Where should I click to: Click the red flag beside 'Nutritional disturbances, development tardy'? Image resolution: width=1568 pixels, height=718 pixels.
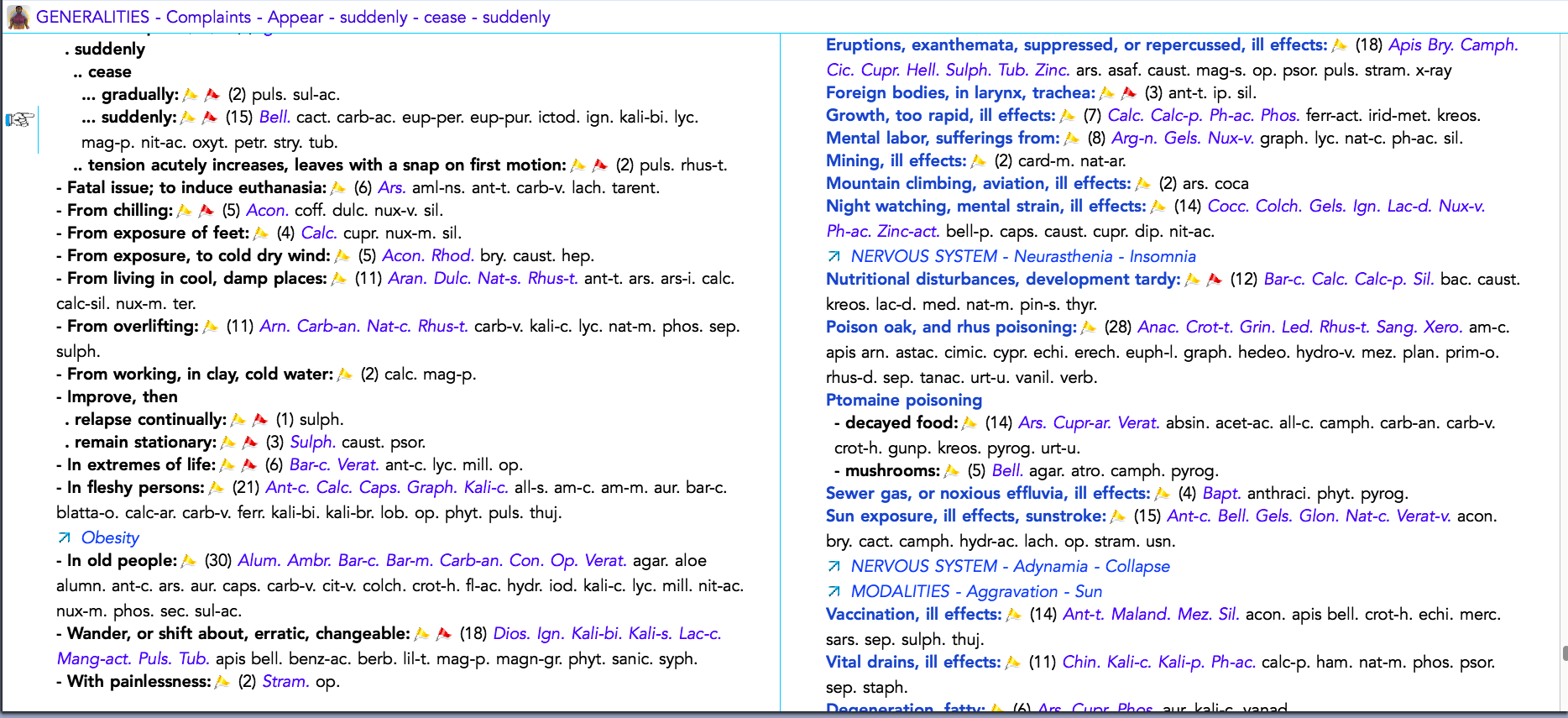pyautogui.click(x=1214, y=279)
